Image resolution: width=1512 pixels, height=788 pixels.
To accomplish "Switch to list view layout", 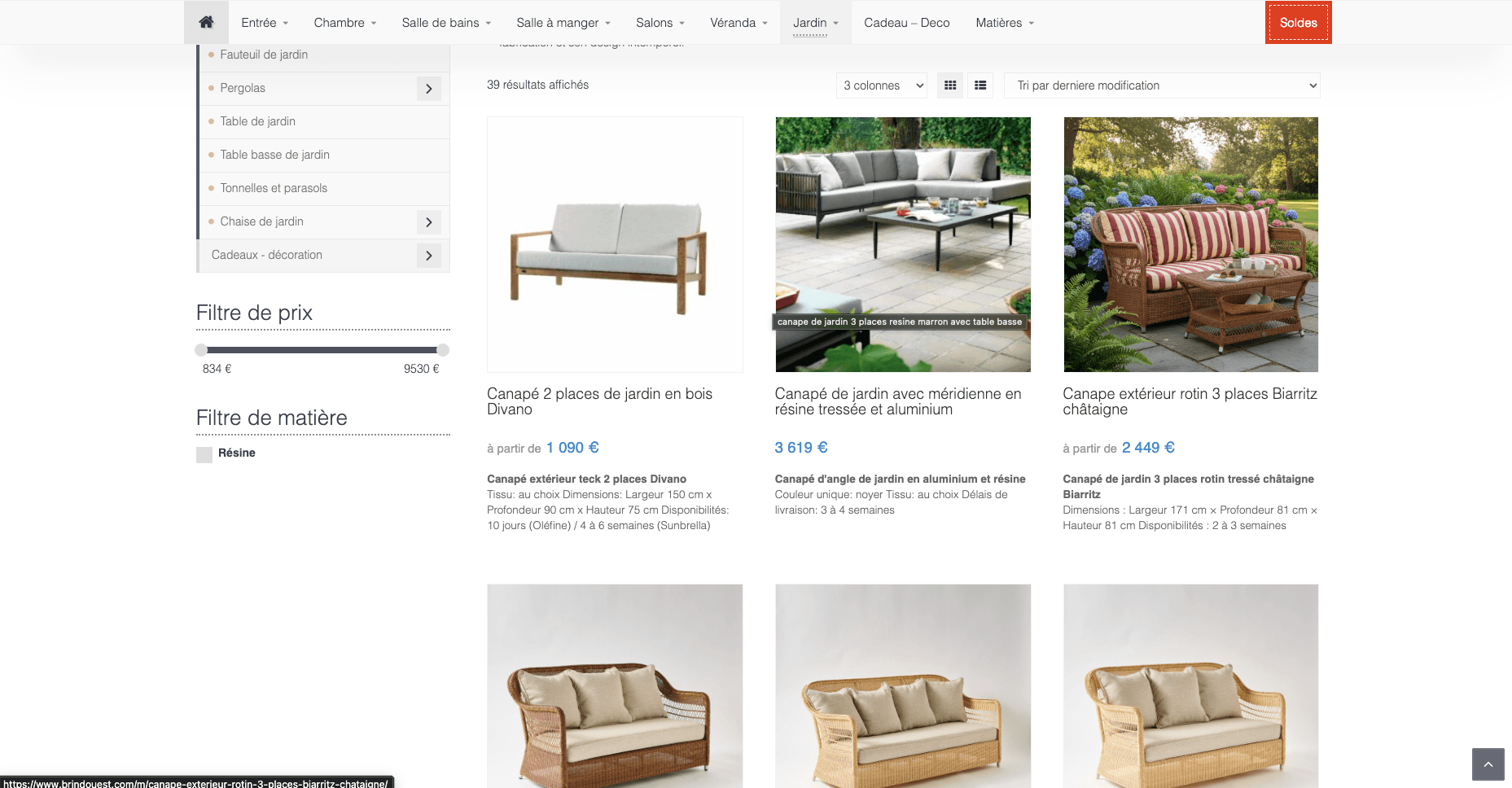I will point(980,85).
